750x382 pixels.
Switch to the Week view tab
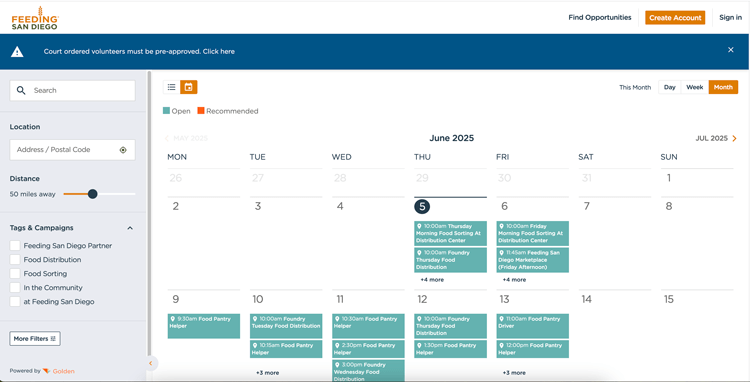(x=695, y=87)
